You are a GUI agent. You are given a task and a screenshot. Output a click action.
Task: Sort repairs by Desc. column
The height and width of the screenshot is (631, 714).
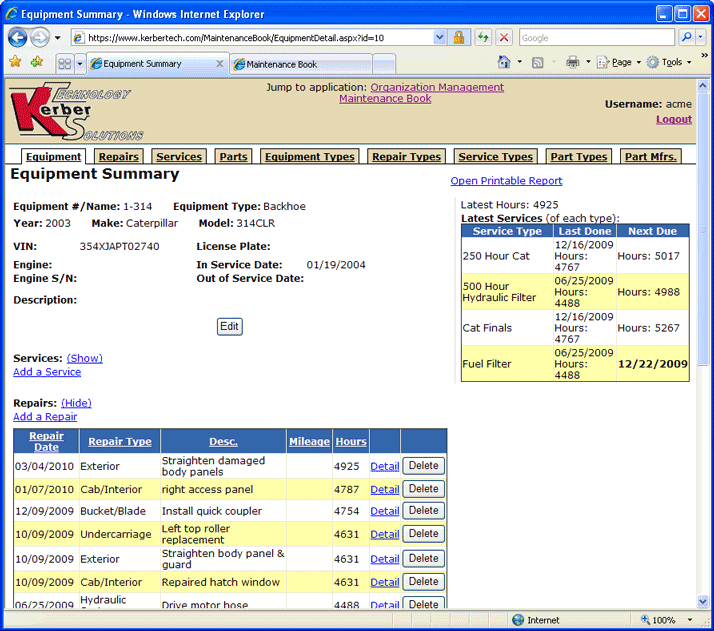click(x=223, y=441)
